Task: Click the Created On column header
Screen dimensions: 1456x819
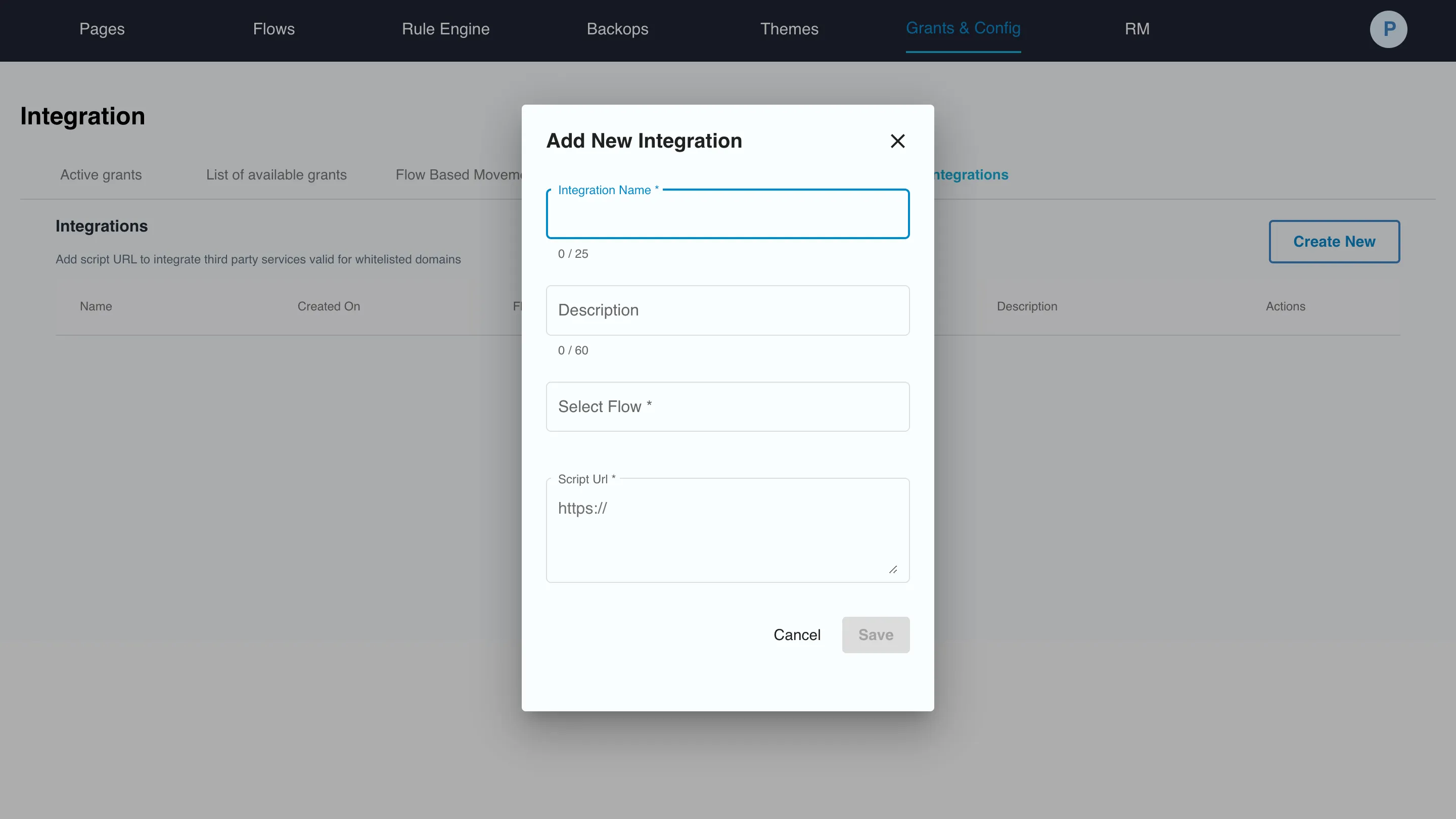Action: (329, 306)
